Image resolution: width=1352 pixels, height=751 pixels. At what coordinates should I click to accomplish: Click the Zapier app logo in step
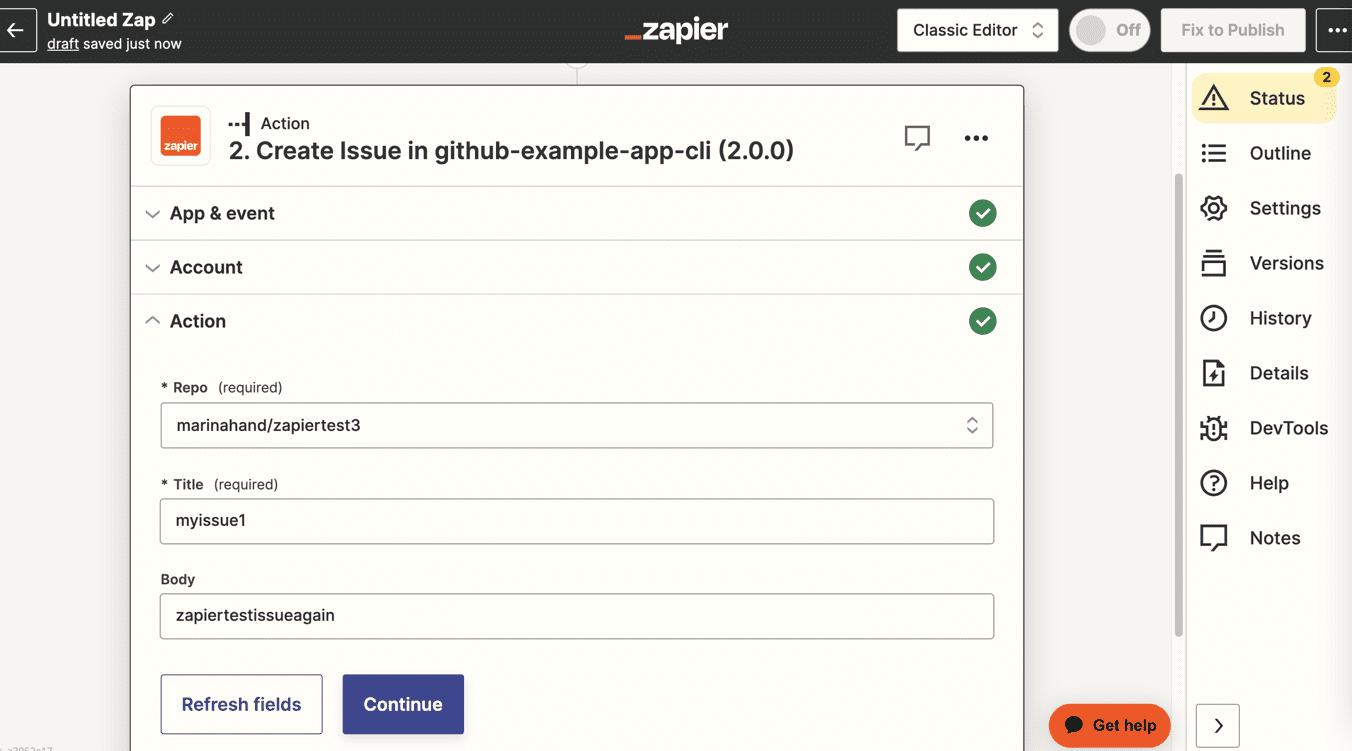tap(181, 136)
